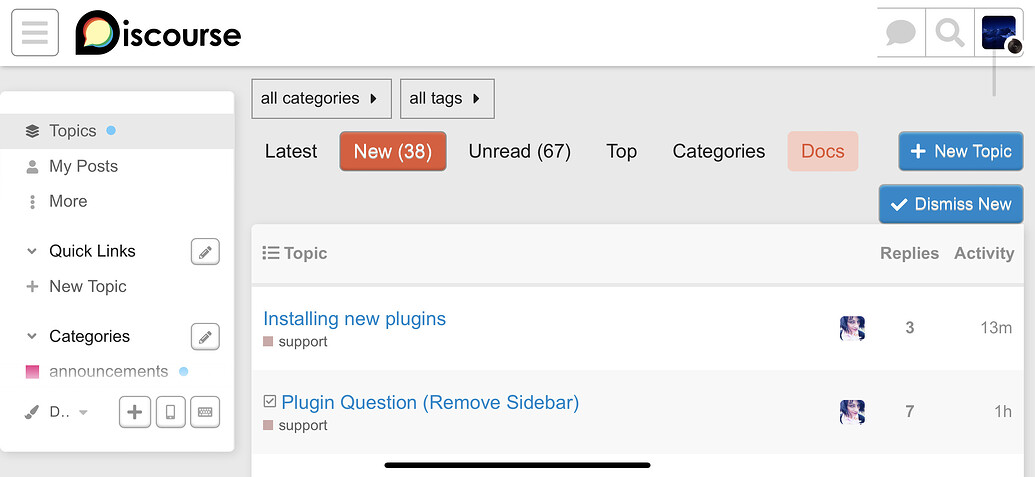1035x477 pixels.
Task: Open the keyboard shortcuts icon
Action: (204, 412)
